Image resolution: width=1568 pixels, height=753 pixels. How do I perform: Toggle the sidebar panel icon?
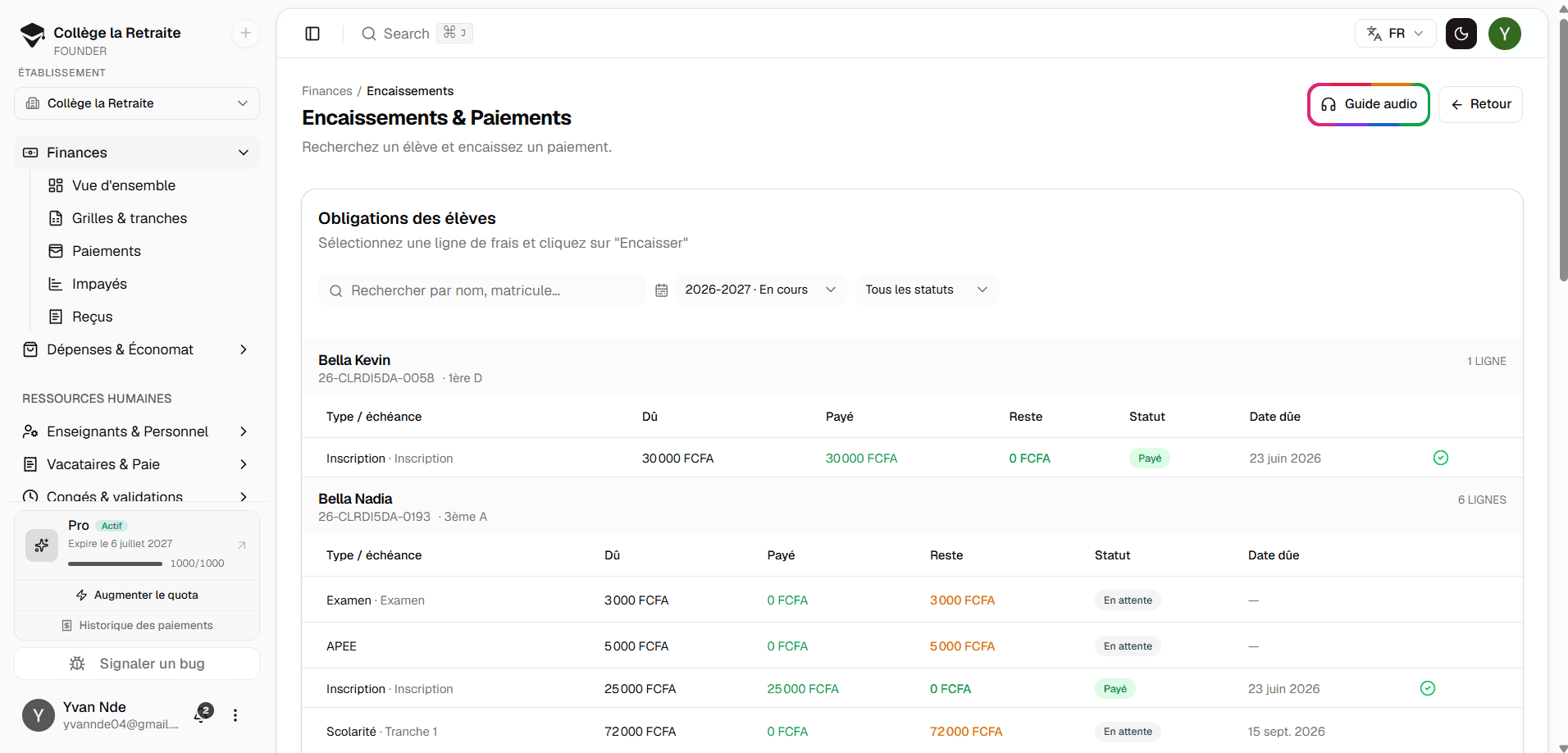pos(312,34)
